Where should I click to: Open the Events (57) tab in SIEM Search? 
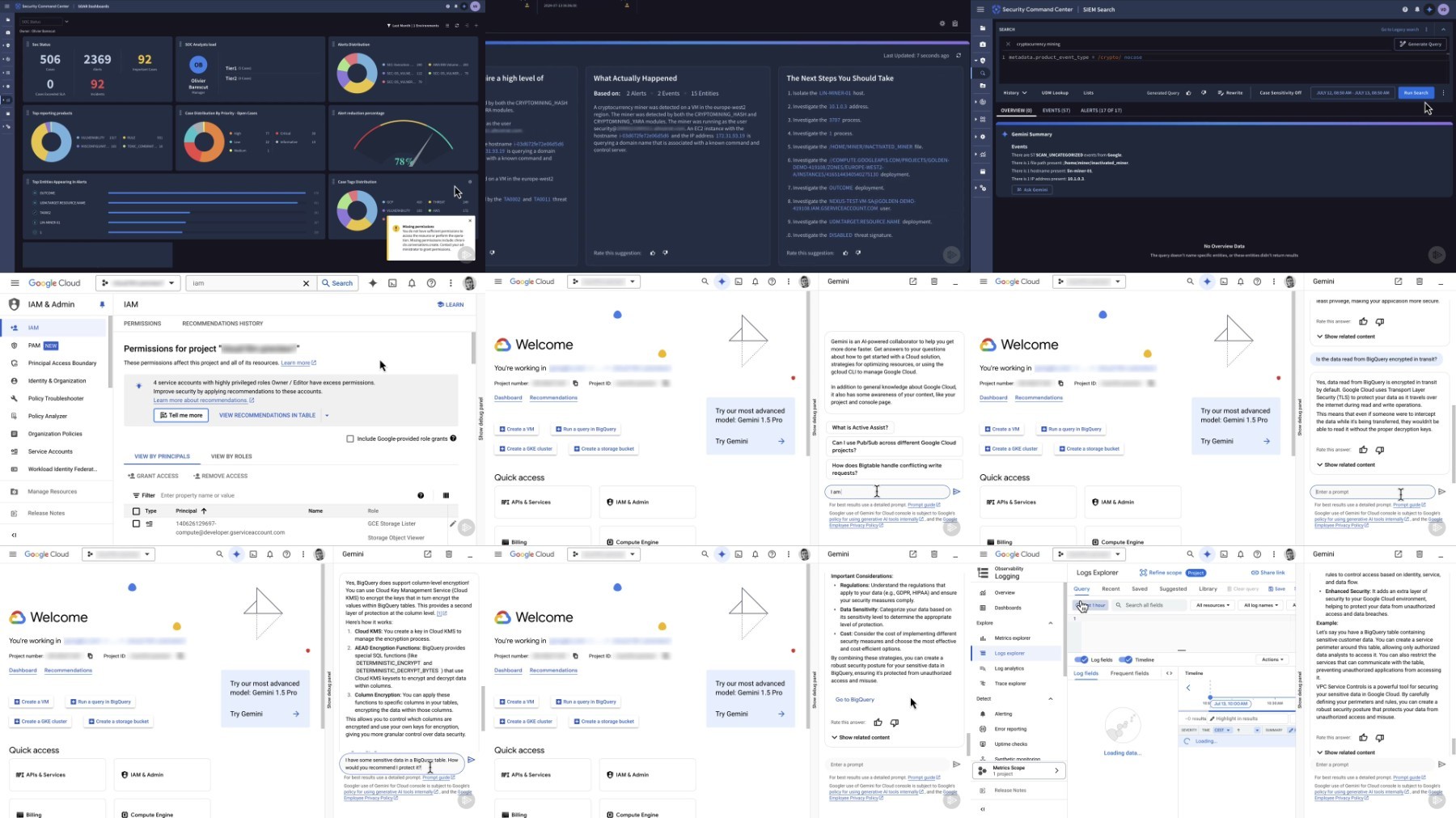1056,111
